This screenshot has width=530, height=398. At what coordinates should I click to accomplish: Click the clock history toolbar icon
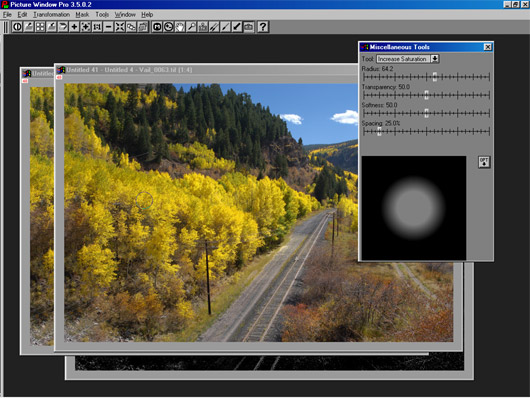tap(168, 27)
